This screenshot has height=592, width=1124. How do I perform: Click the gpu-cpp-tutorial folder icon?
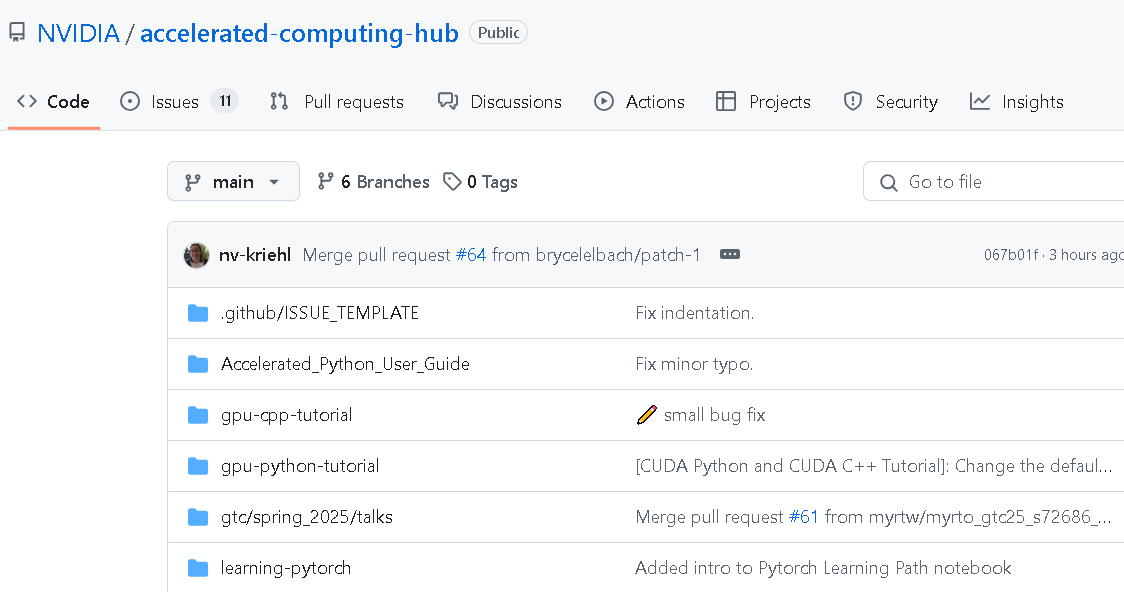(x=198, y=415)
